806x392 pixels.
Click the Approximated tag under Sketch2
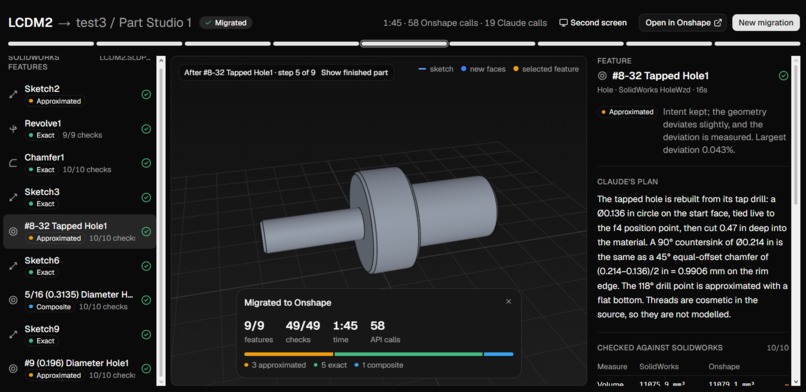[x=55, y=101]
